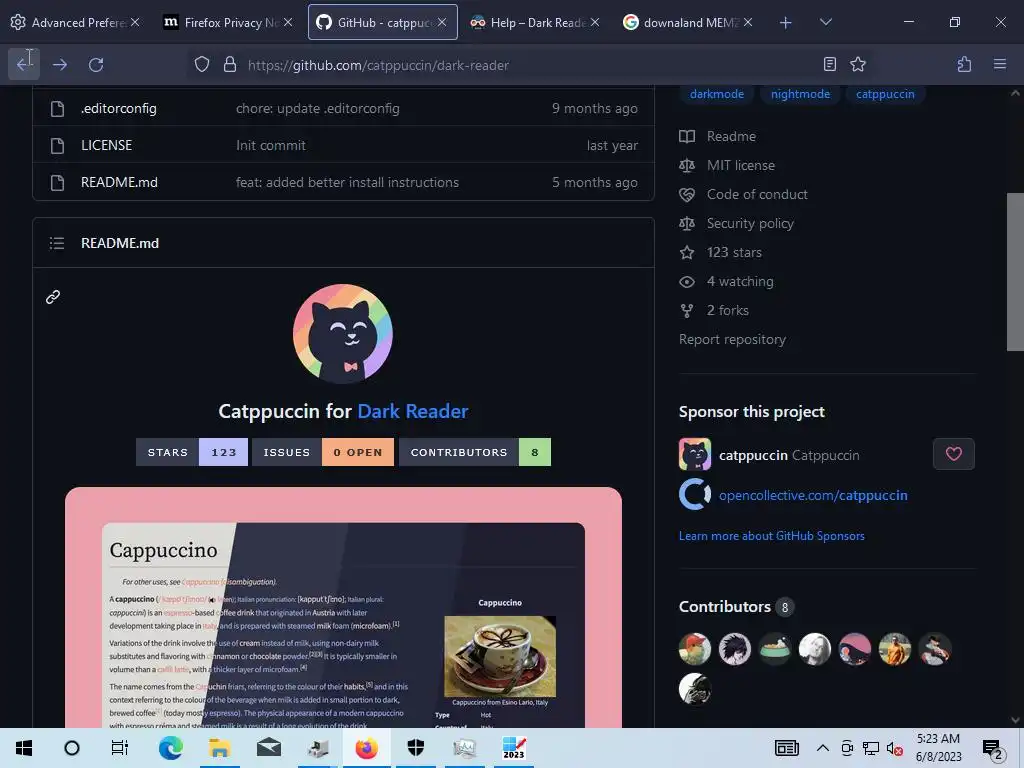Image resolution: width=1024 pixels, height=768 pixels.
Task: Open the Contributors 8 heading link
Action: [736, 607]
